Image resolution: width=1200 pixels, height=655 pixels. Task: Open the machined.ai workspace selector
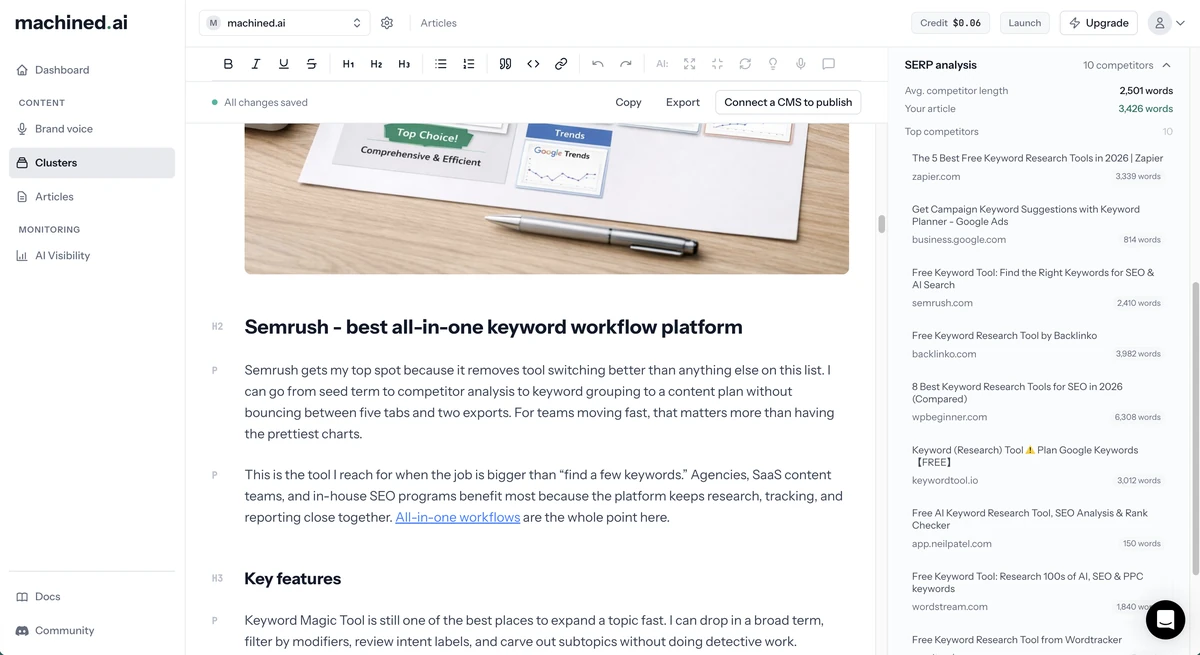284,23
